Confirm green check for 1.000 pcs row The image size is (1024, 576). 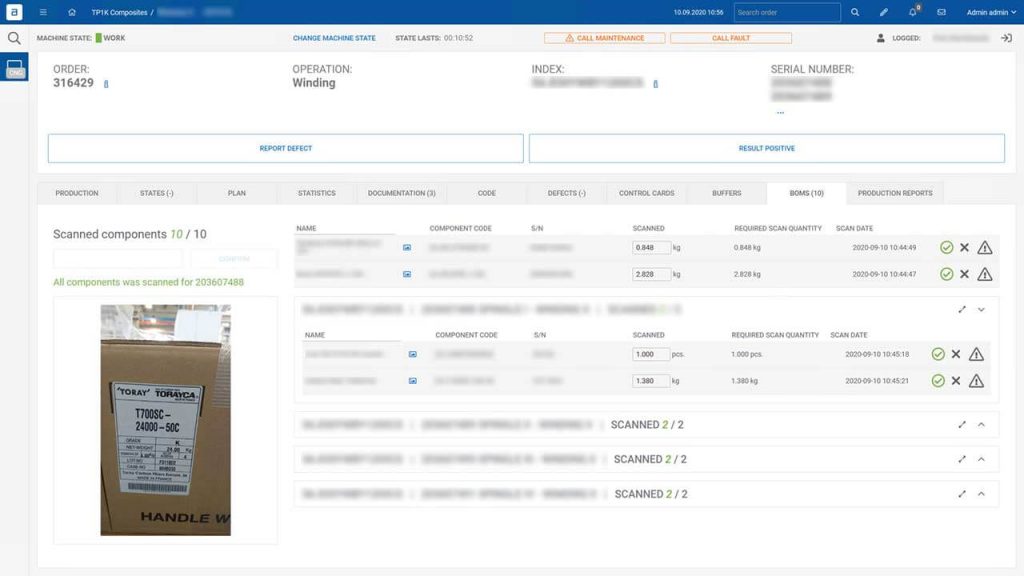(x=938, y=354)
